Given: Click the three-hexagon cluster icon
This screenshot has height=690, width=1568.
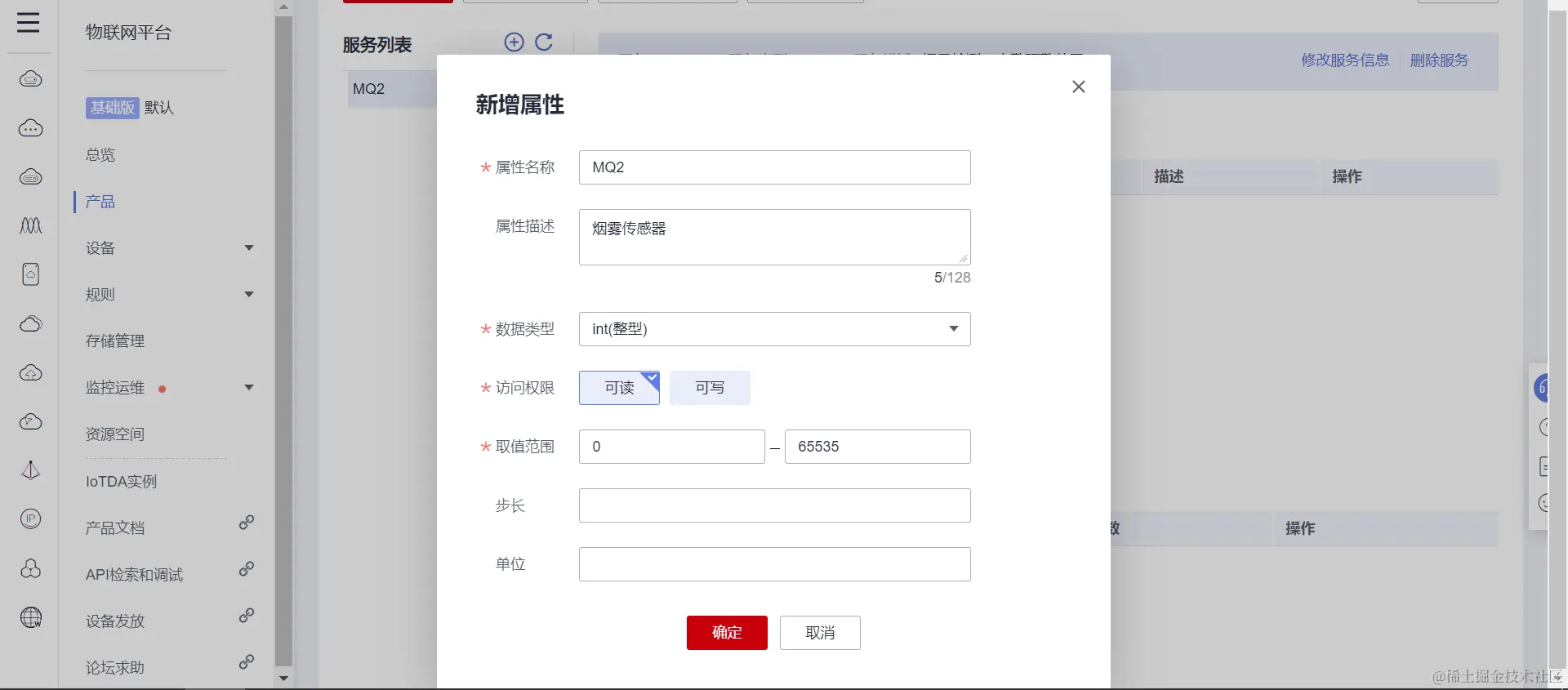Looking at the screenshot, I should pos(31,568).
